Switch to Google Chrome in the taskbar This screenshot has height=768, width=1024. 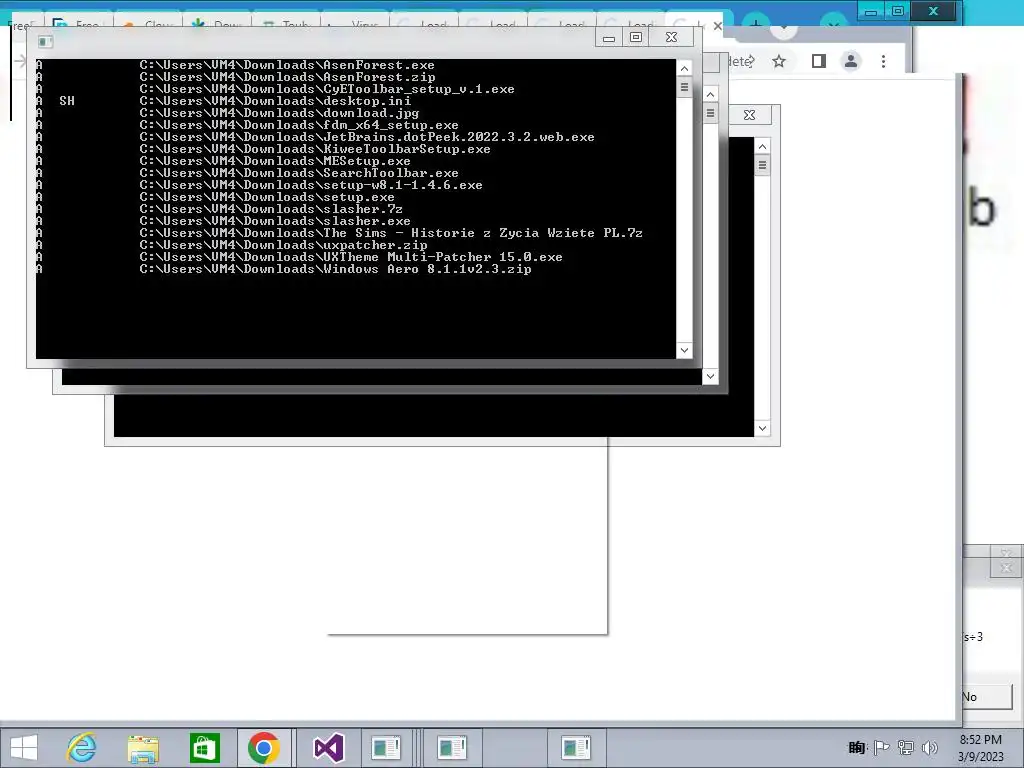pyautogui.click(x=264, y=748)
